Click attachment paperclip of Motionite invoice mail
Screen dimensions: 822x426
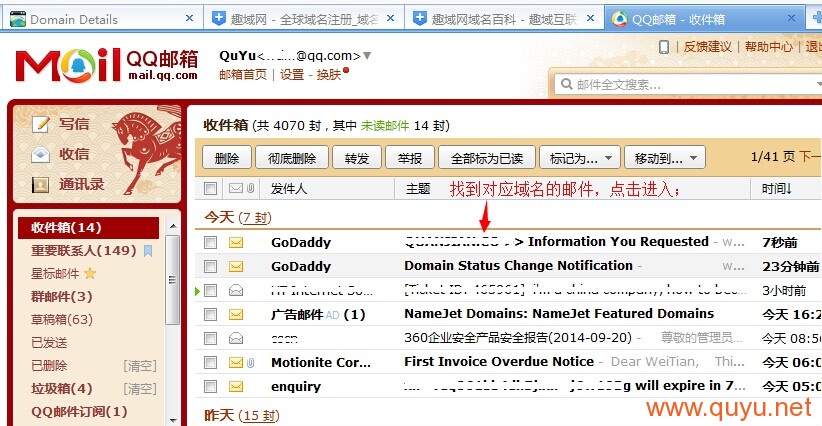point(251,362)
